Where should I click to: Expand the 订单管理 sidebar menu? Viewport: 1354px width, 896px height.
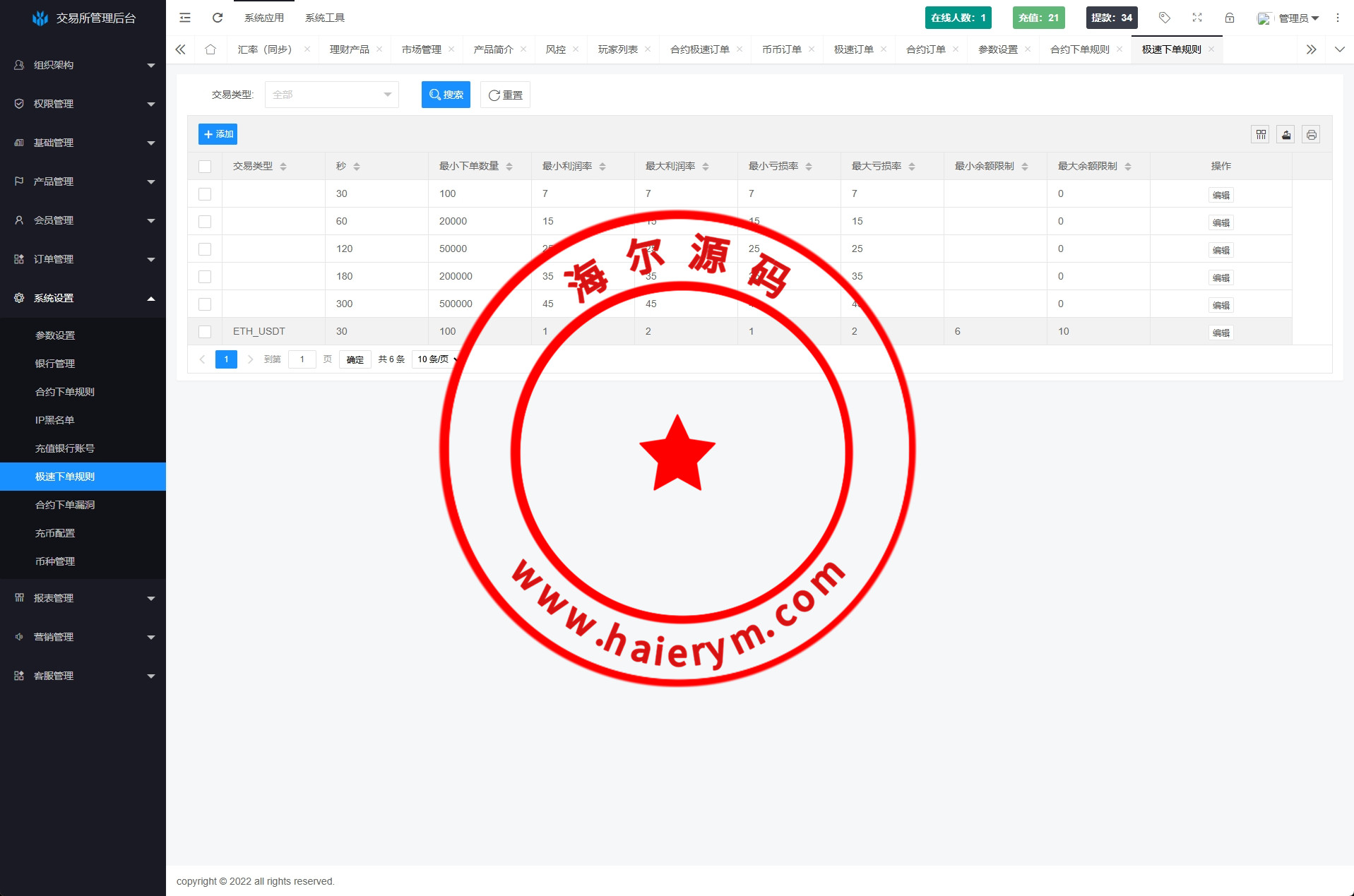83,259
